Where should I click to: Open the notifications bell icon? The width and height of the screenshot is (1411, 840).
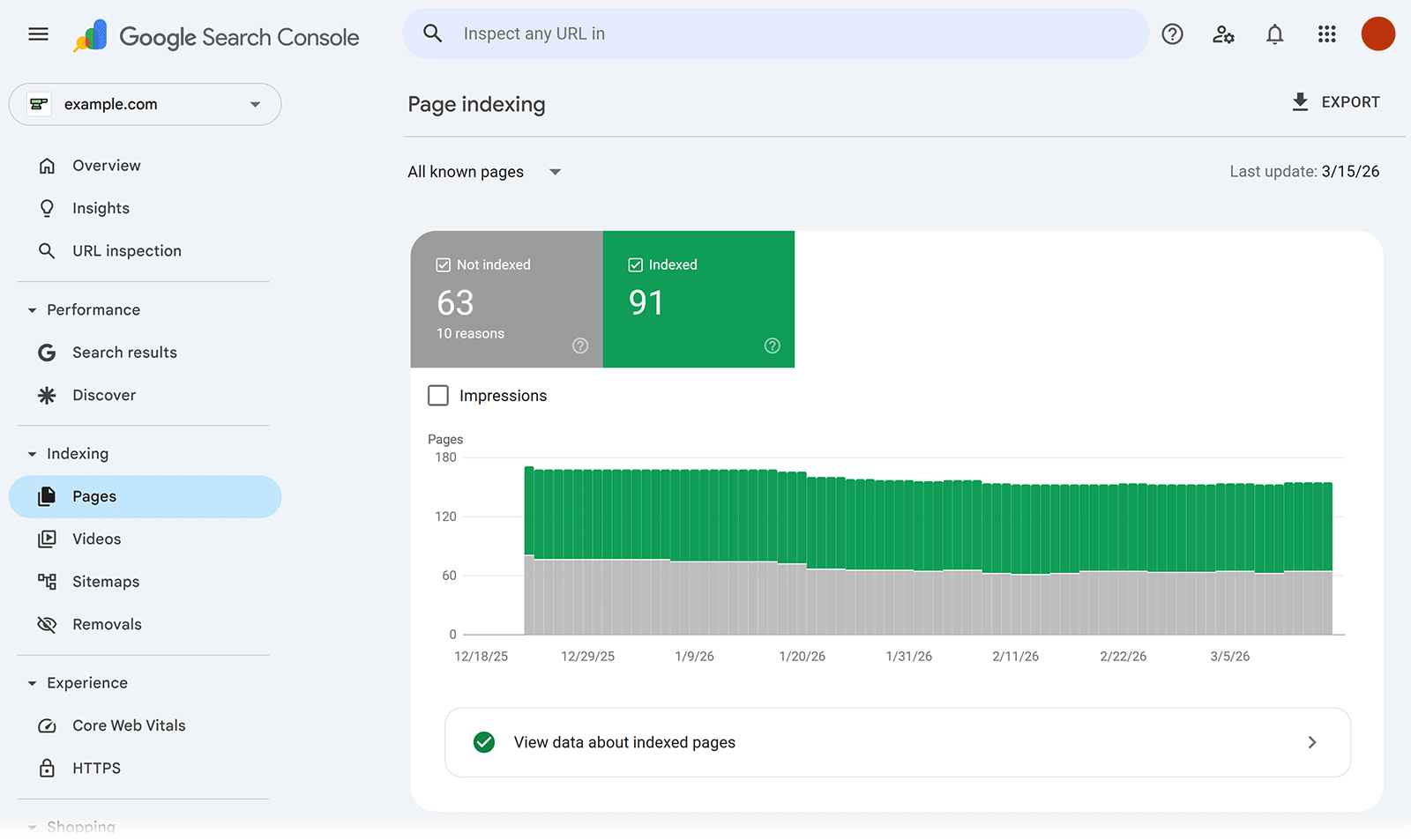(x=1274, y=33)
